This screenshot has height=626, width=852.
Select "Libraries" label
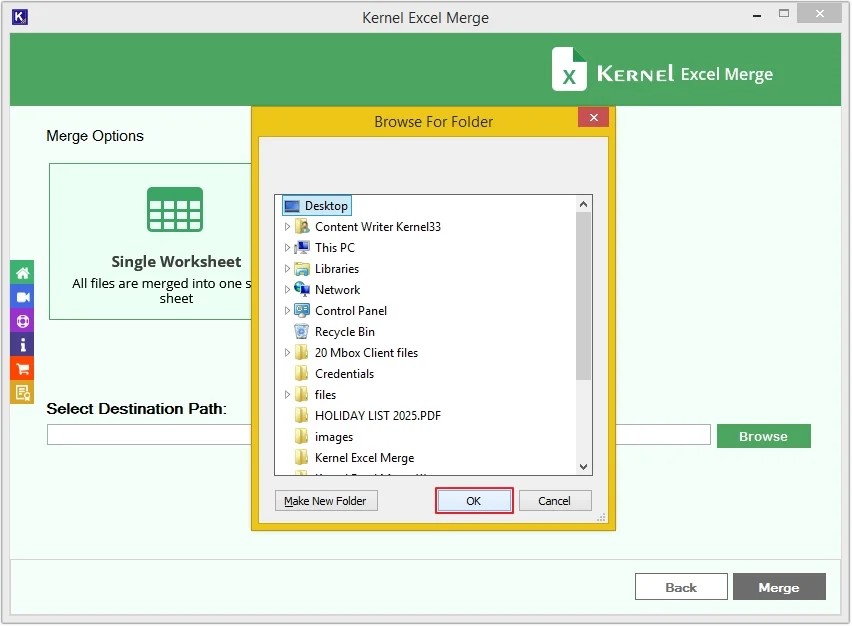337,268
